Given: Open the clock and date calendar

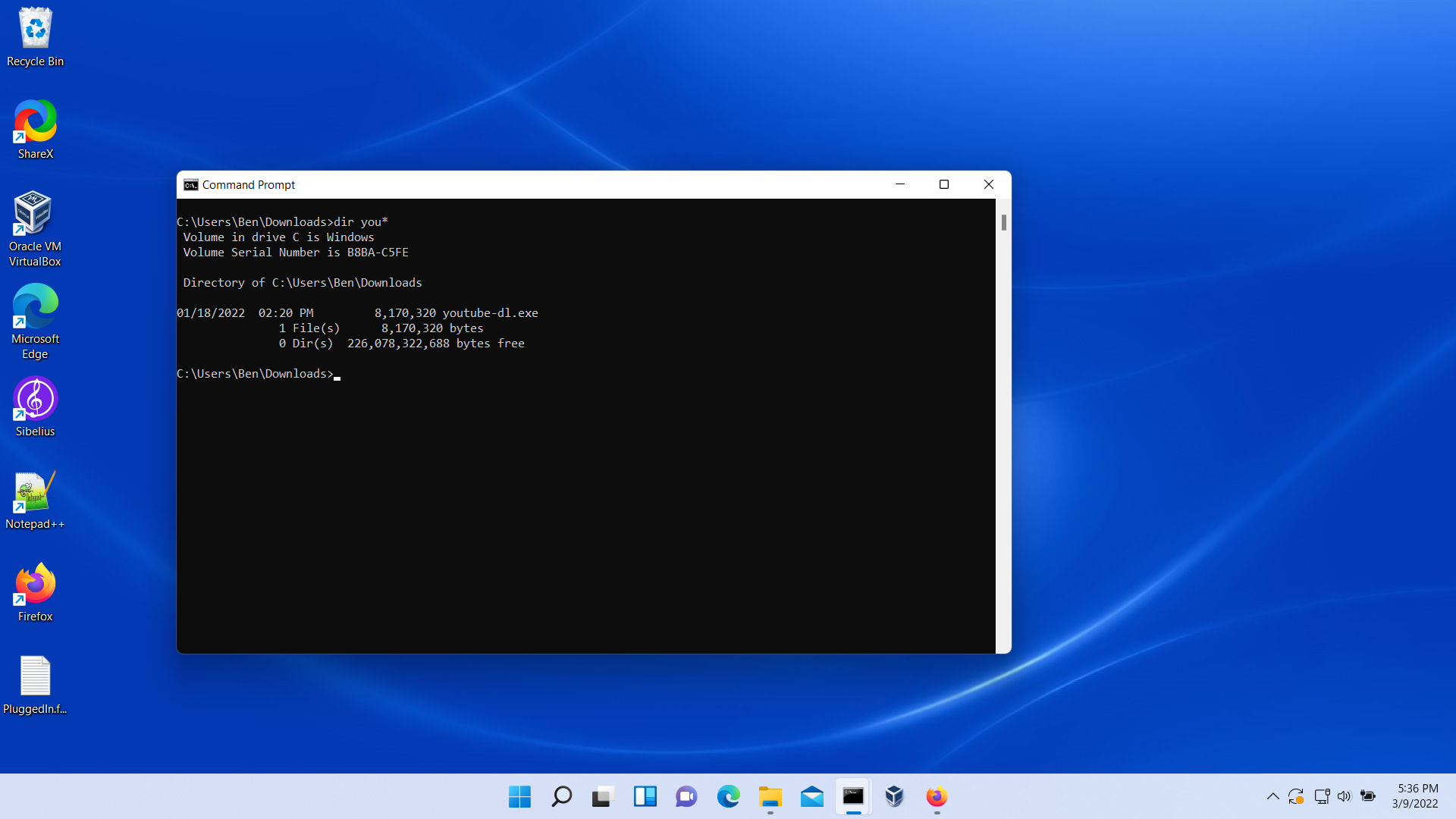Looking at the screenshot, I should point(1417,796).
